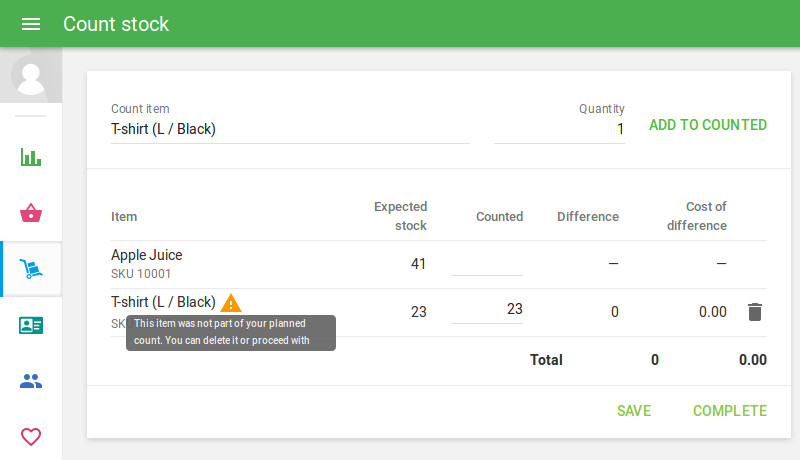Click the SAVE button

click(x=634, y=411)
